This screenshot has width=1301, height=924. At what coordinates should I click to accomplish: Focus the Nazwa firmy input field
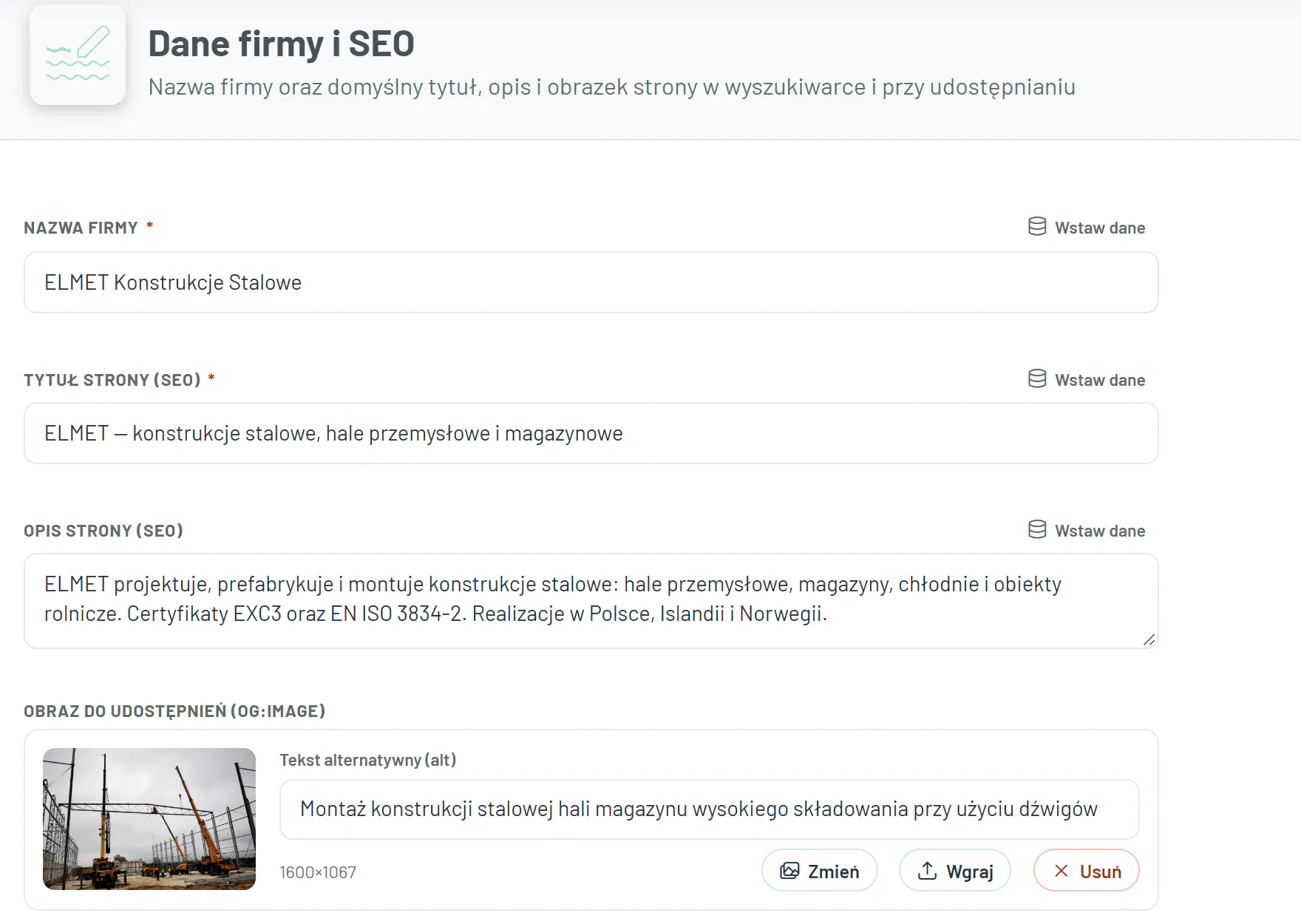(591, 282)
